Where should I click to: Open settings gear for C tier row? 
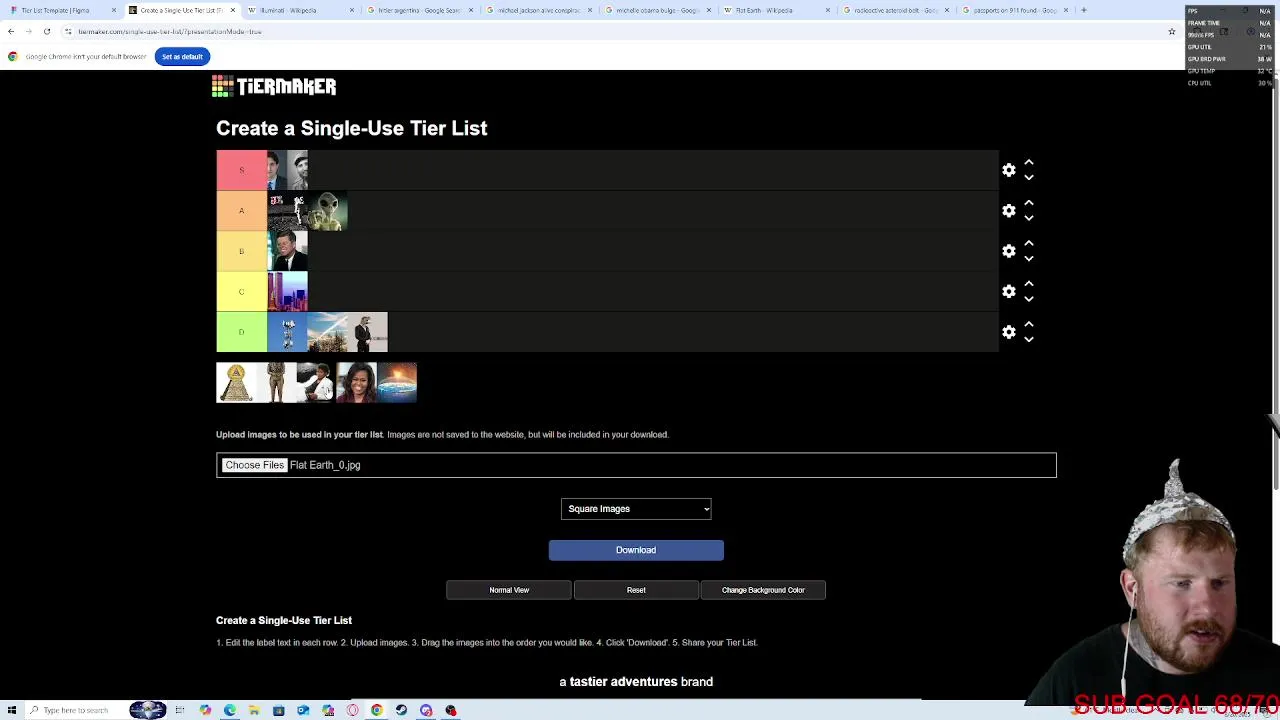pyautogui.click(x=1008, y=291)
